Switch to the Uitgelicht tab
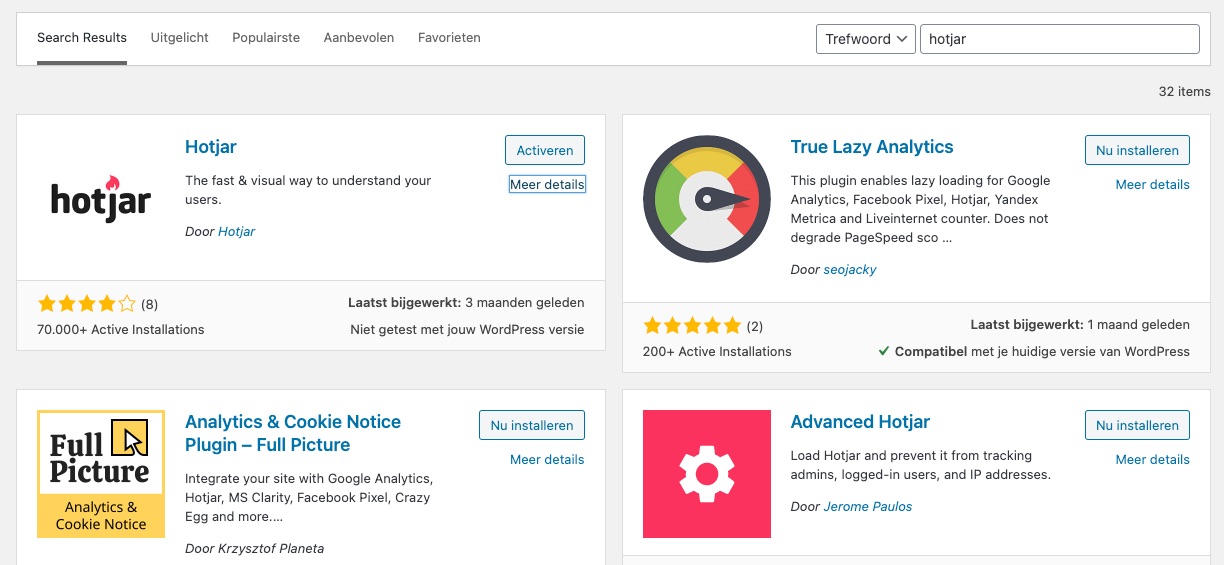Image resolution: width=1224 pixels, height=565 pixels. [x=179, y=38]
